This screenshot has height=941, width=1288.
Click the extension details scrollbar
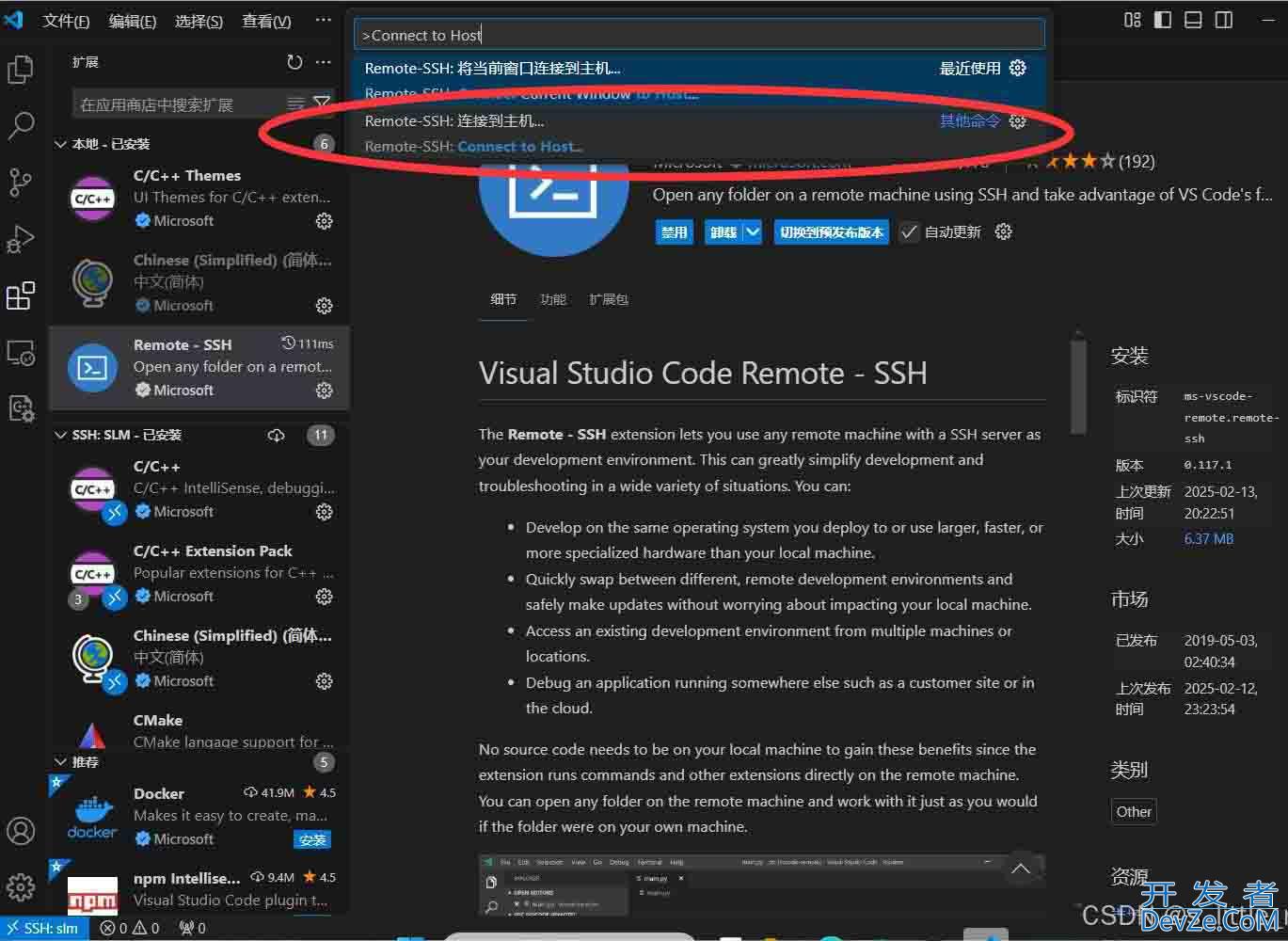(x=1078, y=386)
